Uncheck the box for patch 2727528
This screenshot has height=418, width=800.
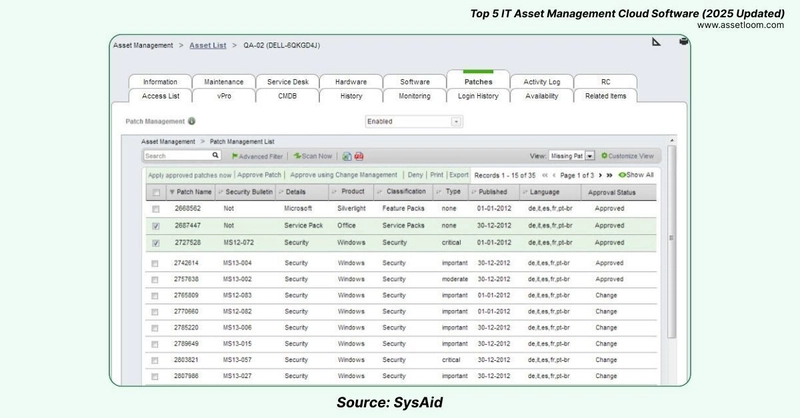pos(156,243)
